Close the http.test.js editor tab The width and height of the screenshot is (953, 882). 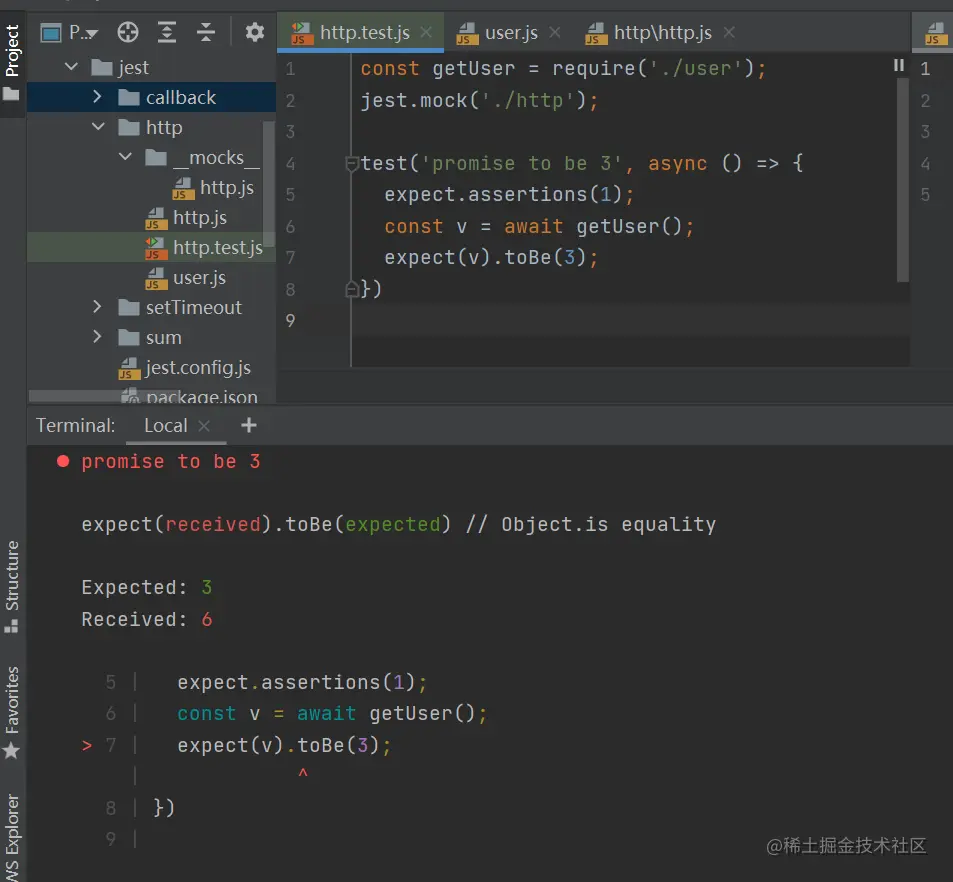pyautogui.click(x=427, y=32)
